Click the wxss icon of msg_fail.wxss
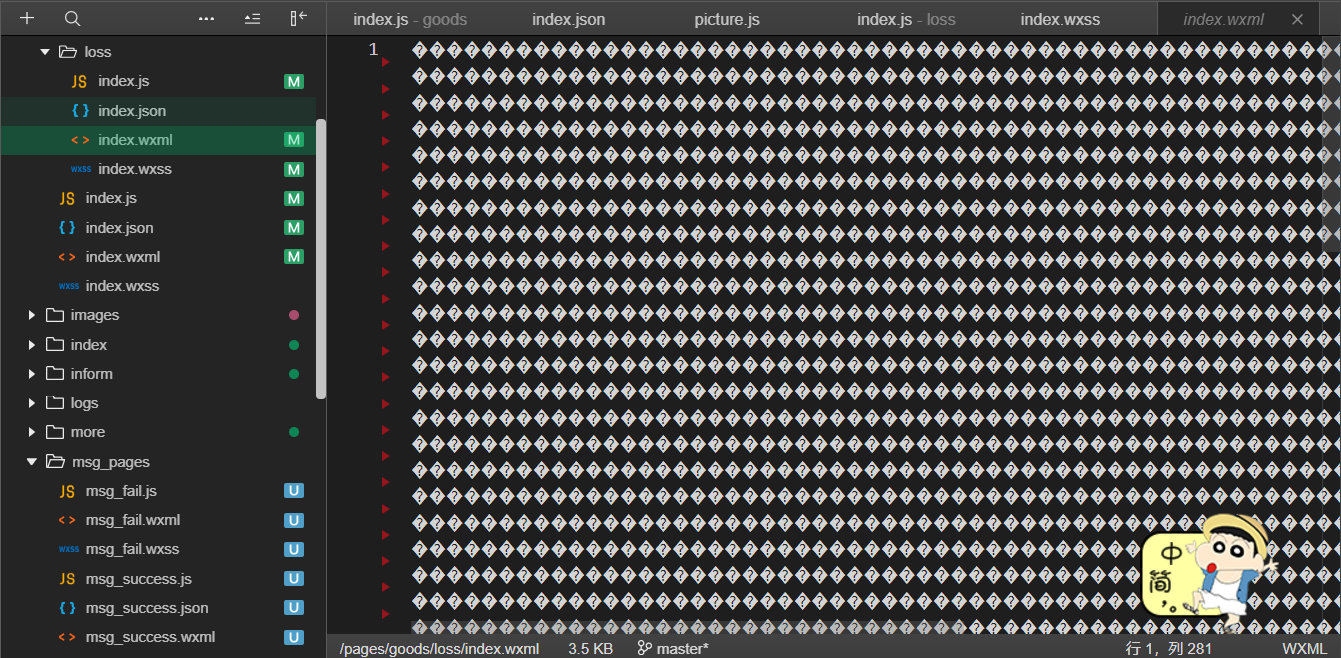This screenshot has height=658, width=1341. (68, 549)
